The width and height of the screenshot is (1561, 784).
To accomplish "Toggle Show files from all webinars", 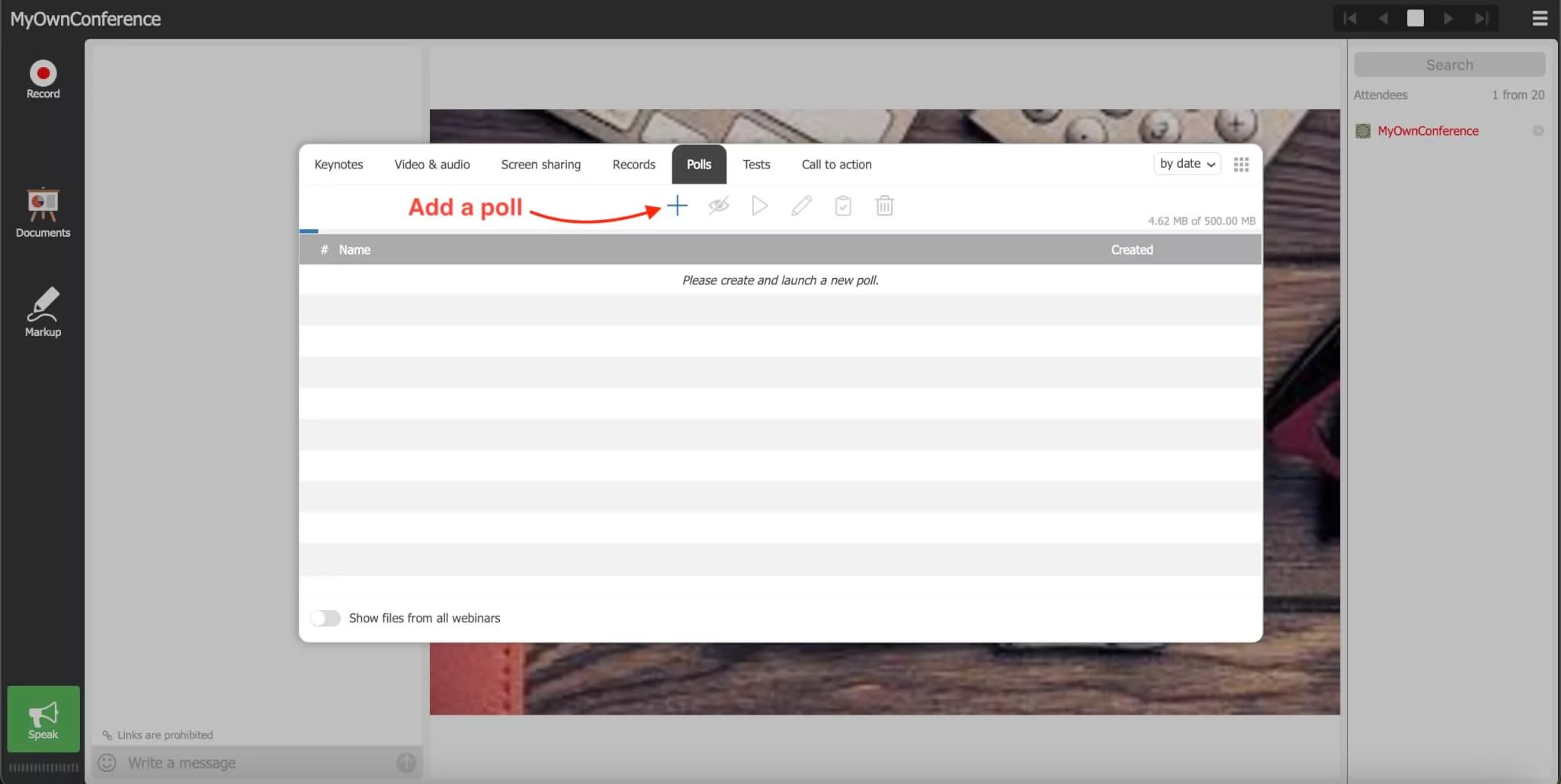I will pyautogui.click(x=325, y=618).
